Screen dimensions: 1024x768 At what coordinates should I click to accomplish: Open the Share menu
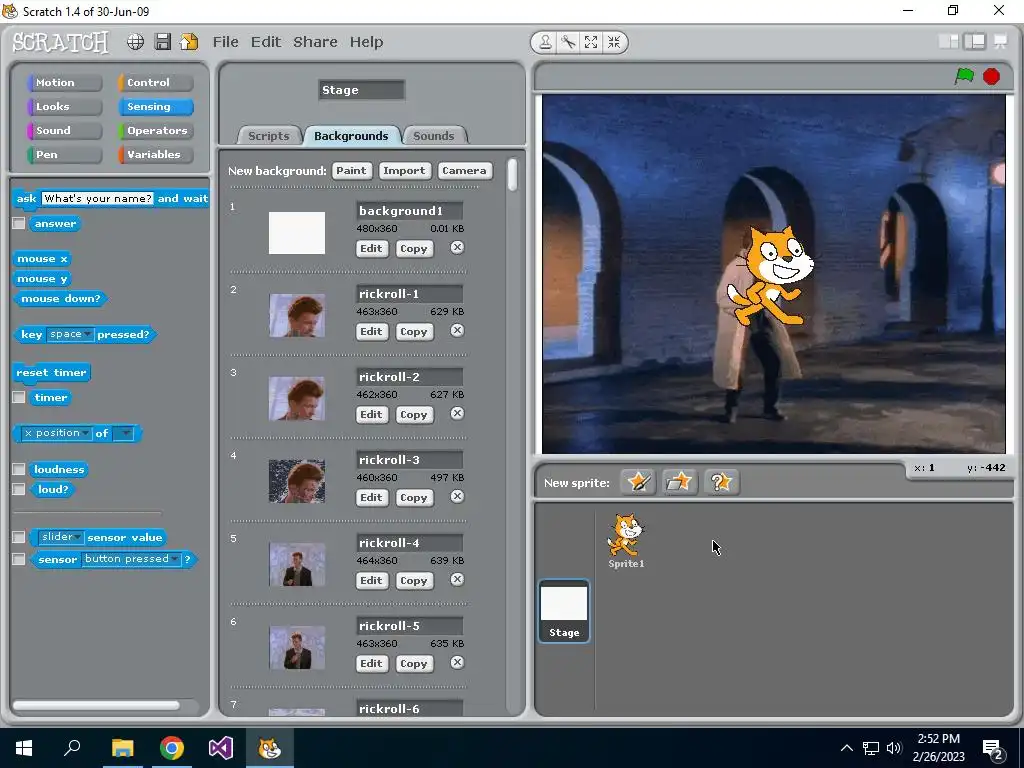315,42
